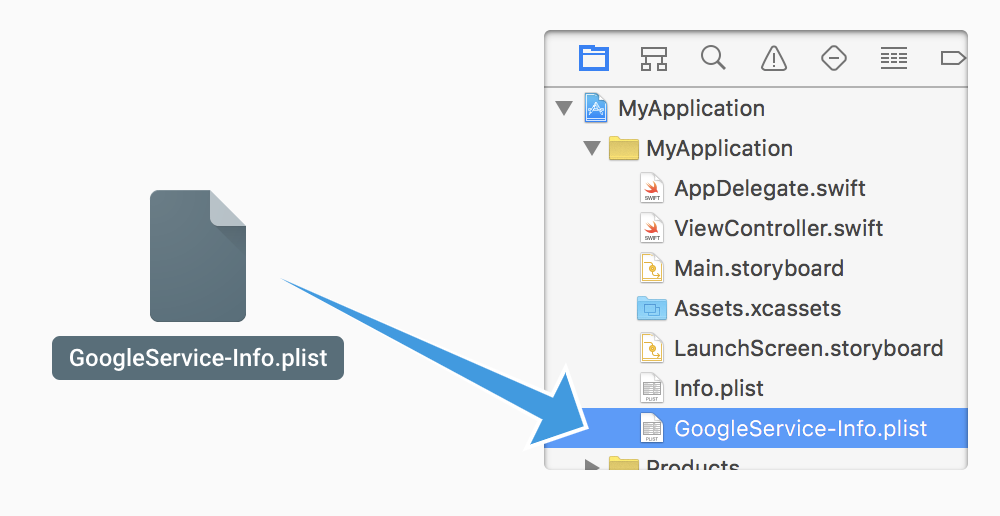Viewport: 1000px width, 516px height.
Task: Select the MyApplication group folder name
Action: (x=719, y=149)
